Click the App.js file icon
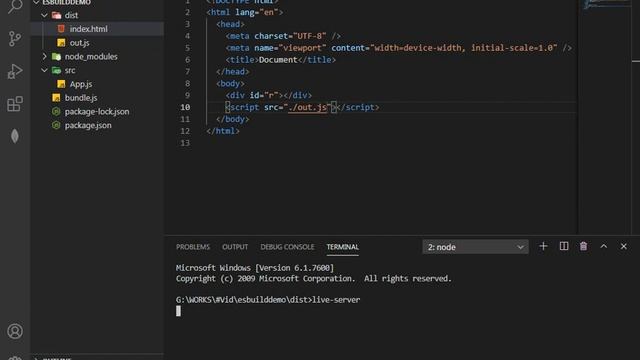 61,84
